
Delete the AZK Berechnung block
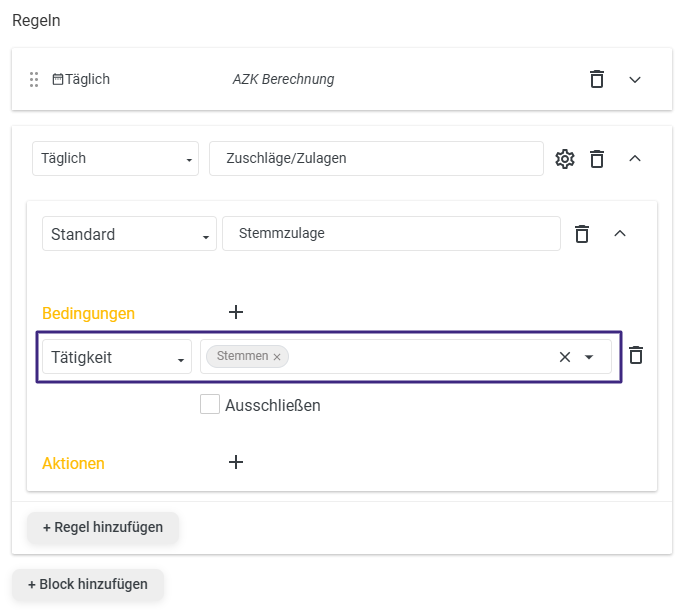[597, 79]
